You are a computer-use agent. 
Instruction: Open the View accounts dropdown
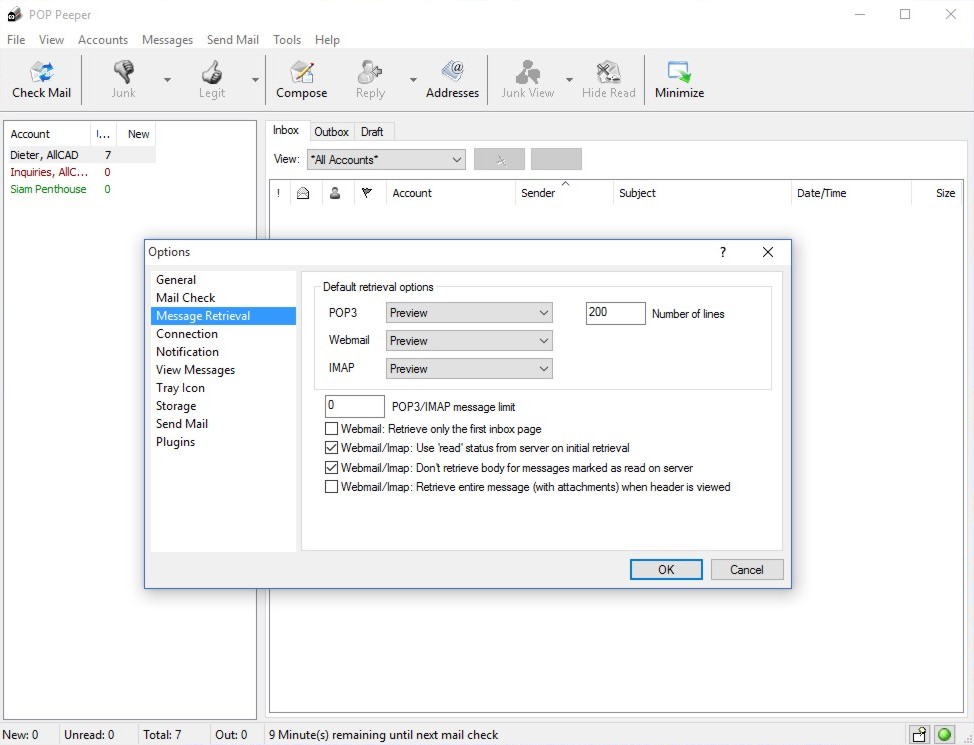coord(386,160)
